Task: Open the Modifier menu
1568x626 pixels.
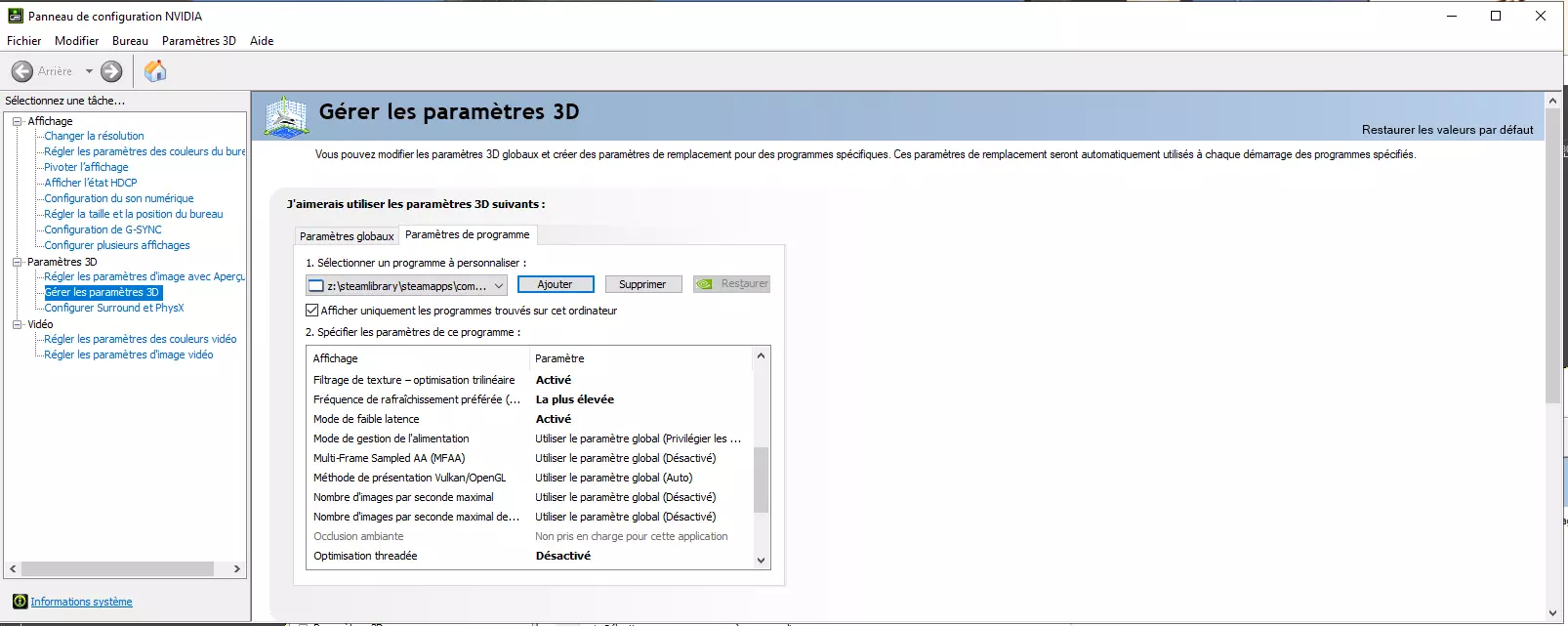Action: tap(76, 41)
